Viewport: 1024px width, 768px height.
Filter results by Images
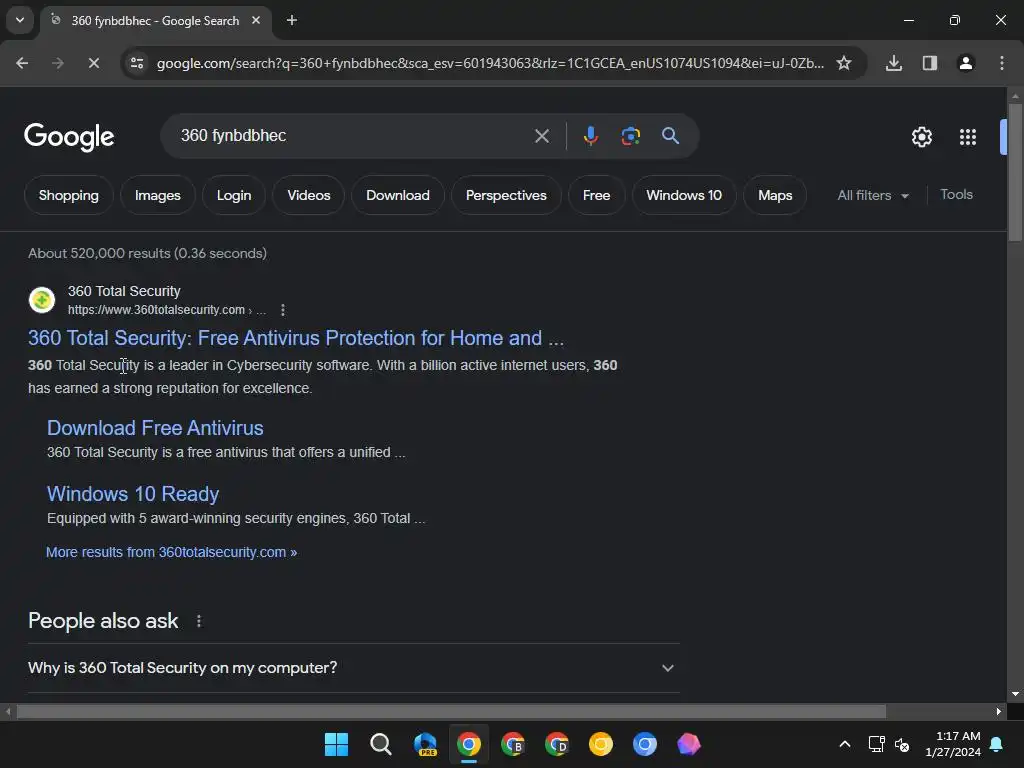pyautogui.click(x=157, y=195)
